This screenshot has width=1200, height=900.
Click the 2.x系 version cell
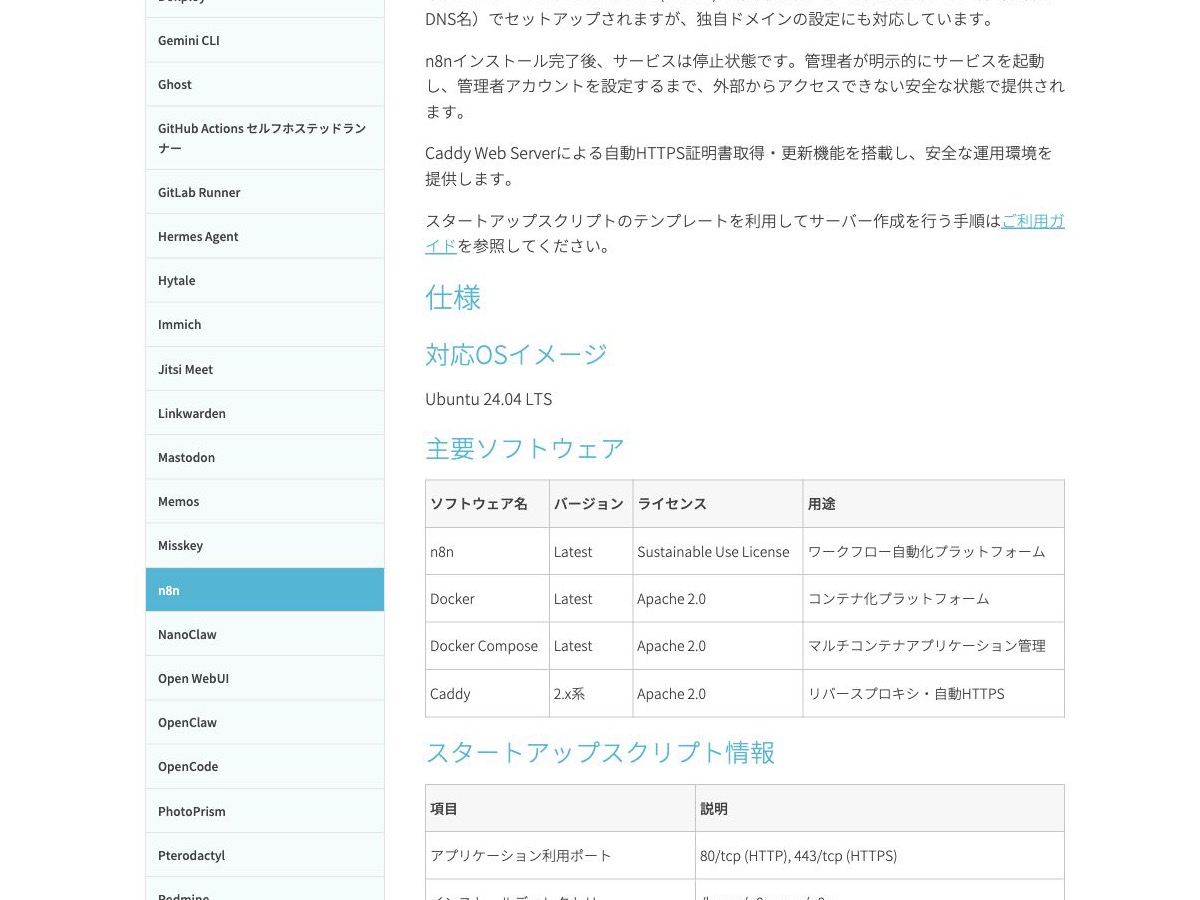point(591,693)
